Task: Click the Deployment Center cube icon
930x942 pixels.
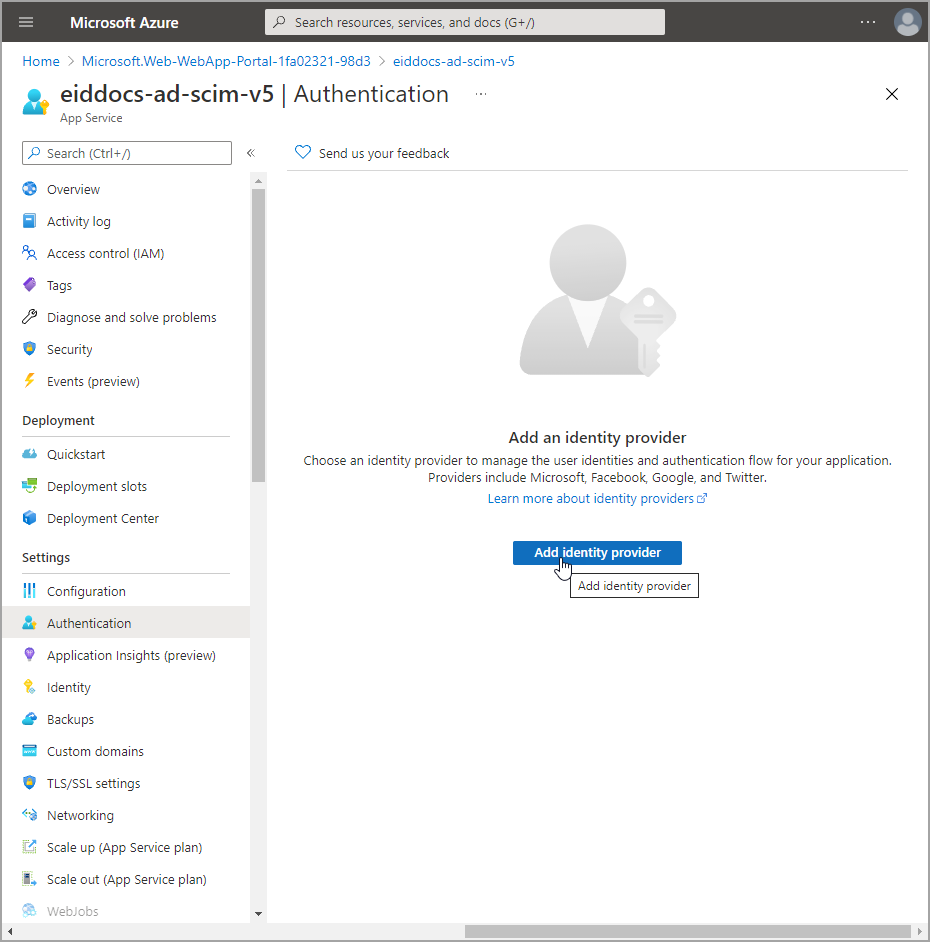Action: pyautogui.click(x=30, y=518)
